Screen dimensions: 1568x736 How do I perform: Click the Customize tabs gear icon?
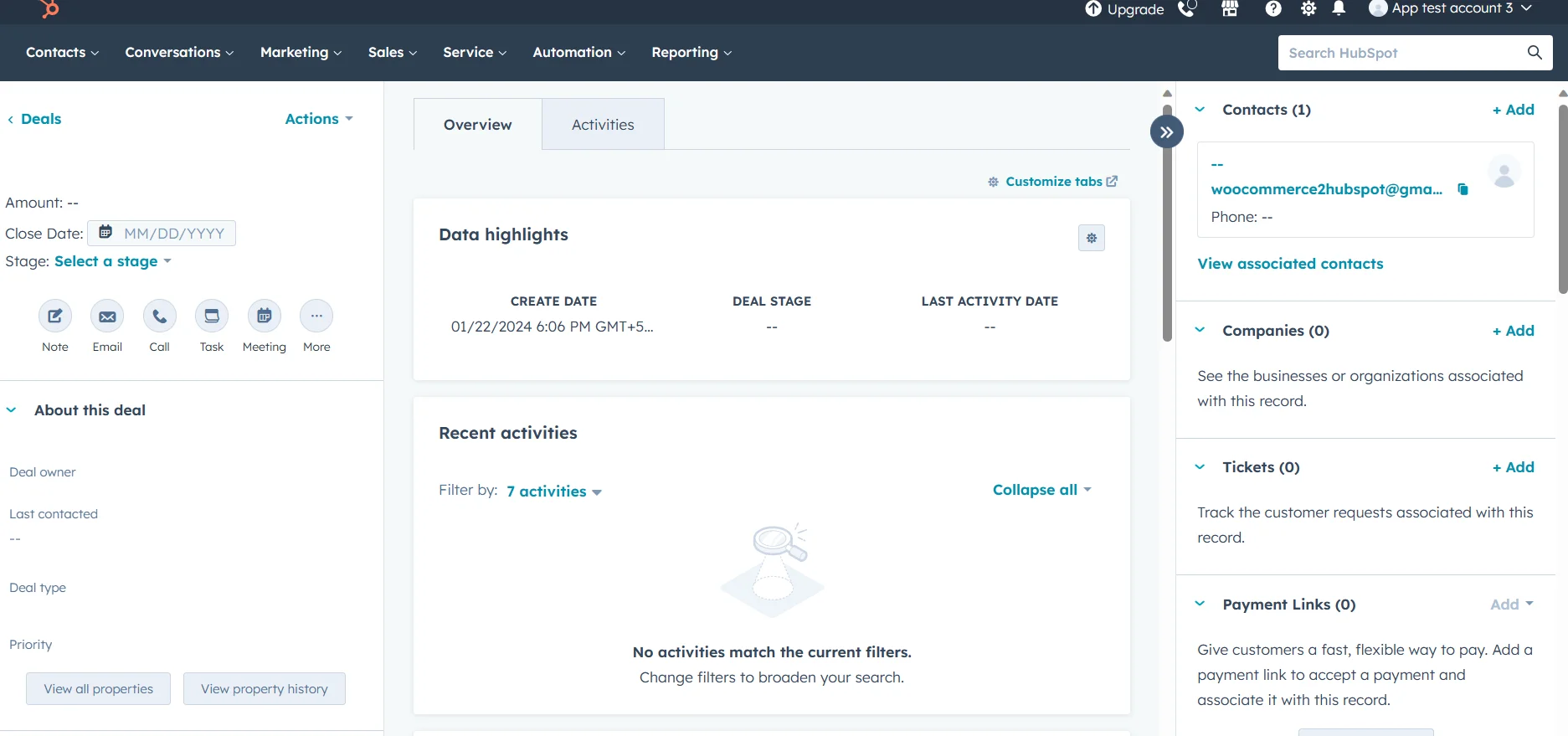point(993,182)
